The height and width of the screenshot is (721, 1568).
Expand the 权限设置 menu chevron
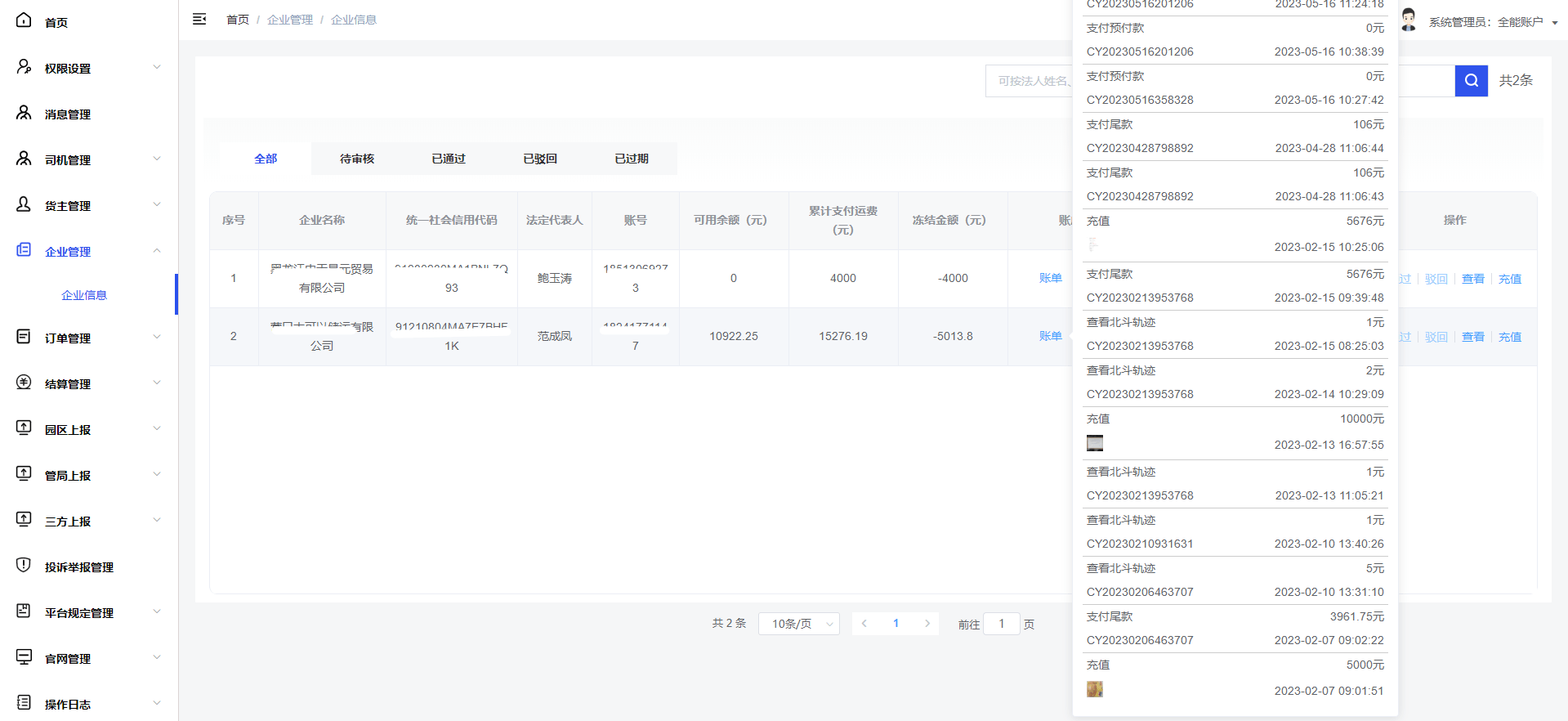point(157,67)
